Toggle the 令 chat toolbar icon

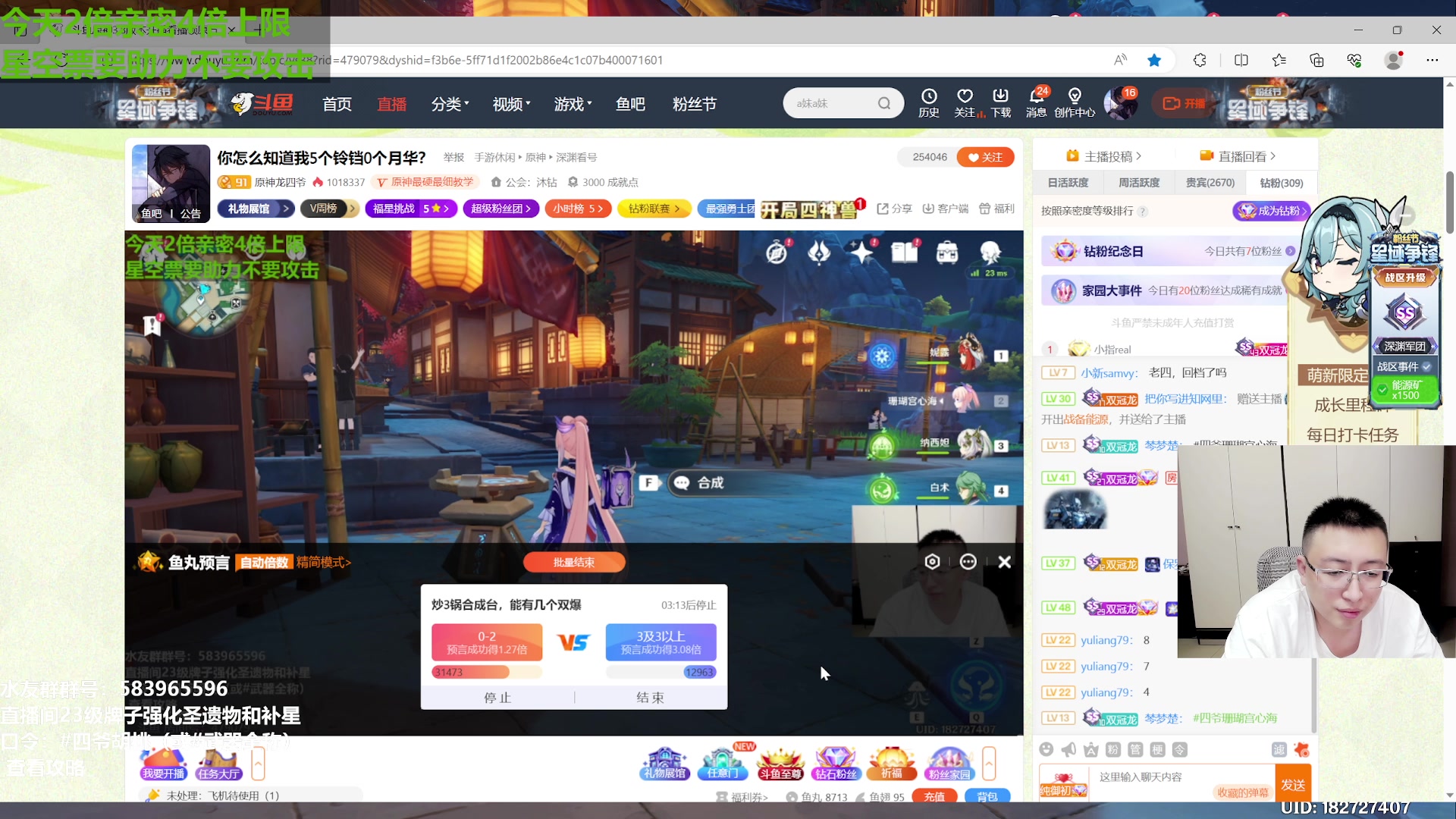(1180, 749)
